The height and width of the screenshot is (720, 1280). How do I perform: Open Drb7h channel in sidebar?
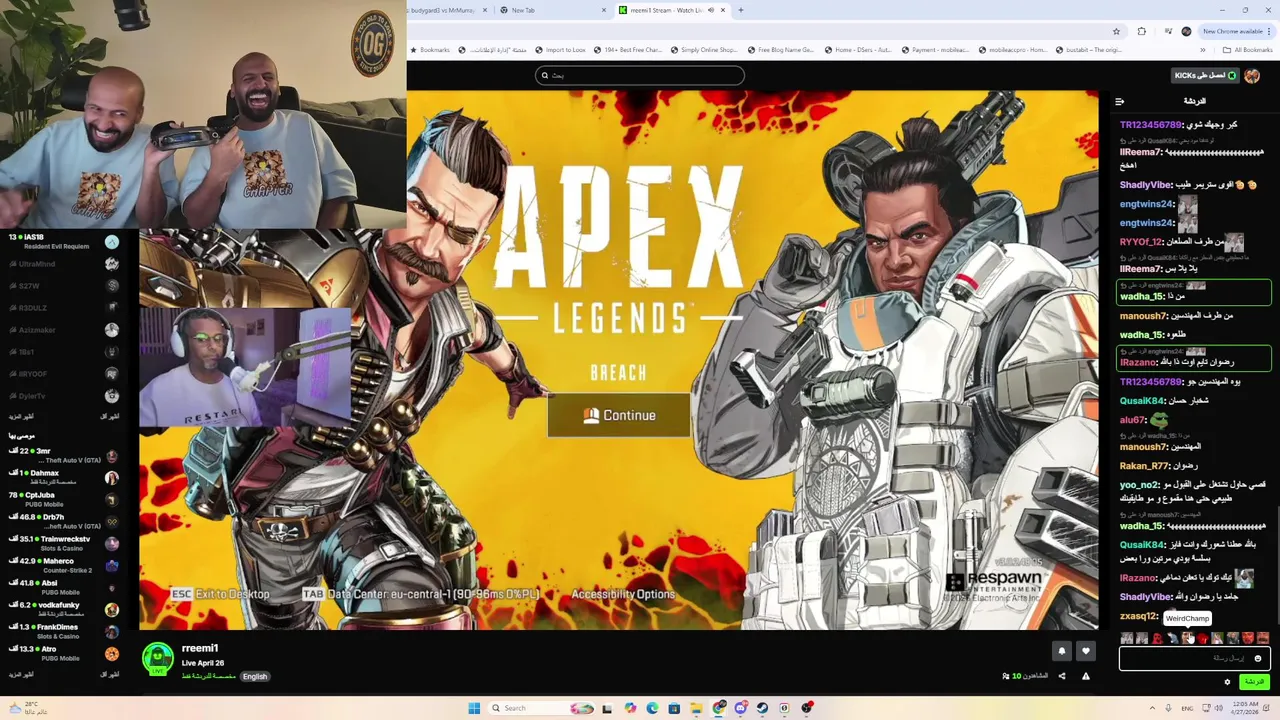[x=63, y=522]
